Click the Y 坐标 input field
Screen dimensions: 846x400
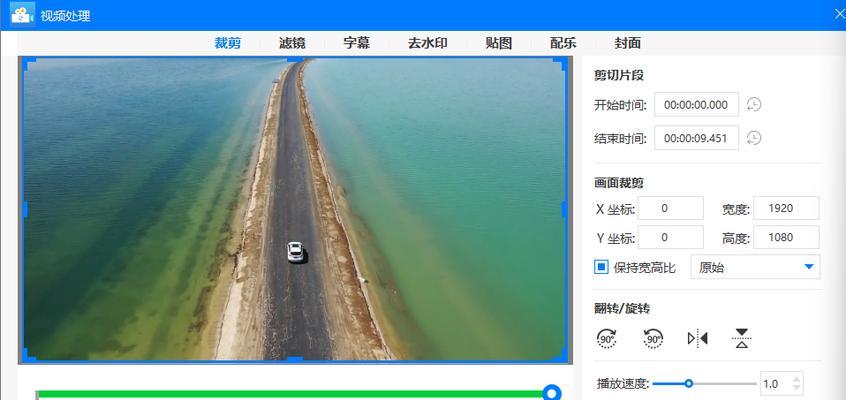[x=671, y=238]
